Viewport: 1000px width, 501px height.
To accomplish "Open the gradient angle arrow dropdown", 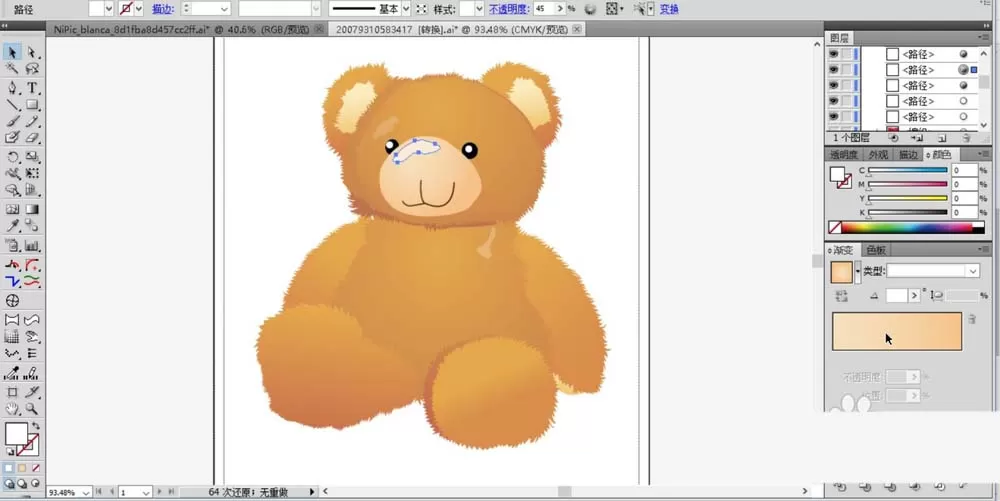I will (915, 296).
